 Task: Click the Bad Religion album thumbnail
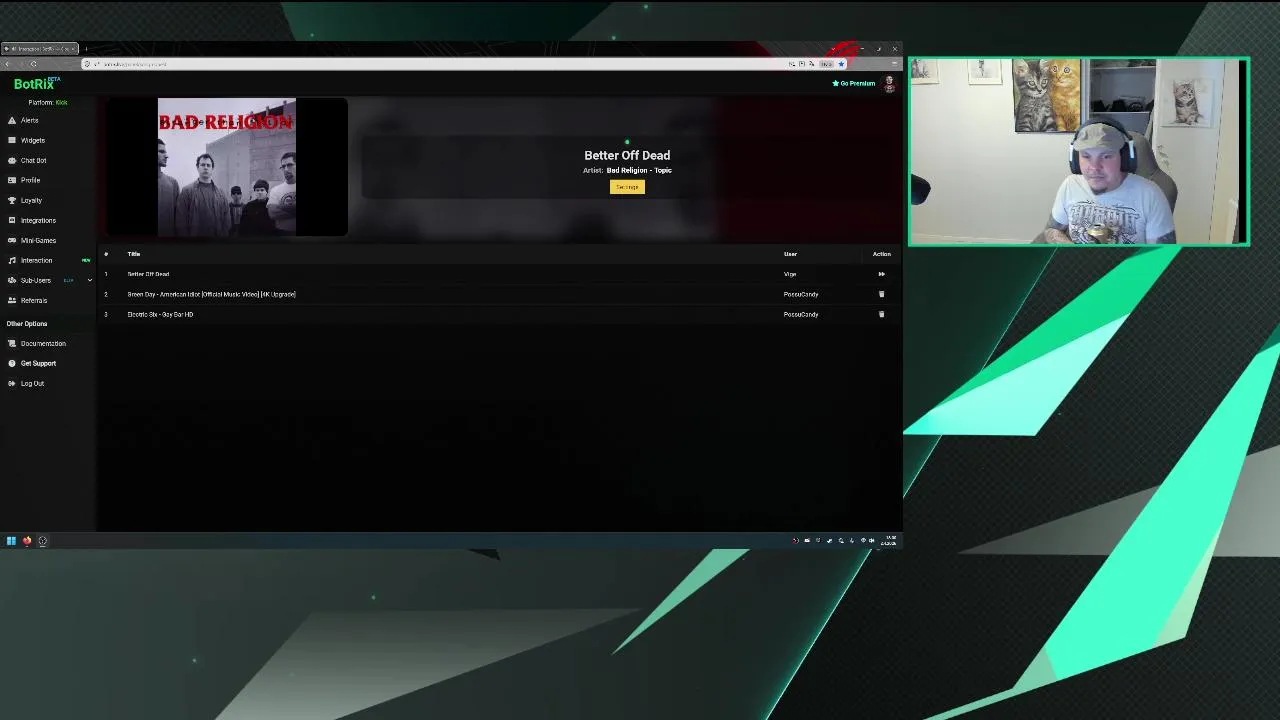point(227,167)
